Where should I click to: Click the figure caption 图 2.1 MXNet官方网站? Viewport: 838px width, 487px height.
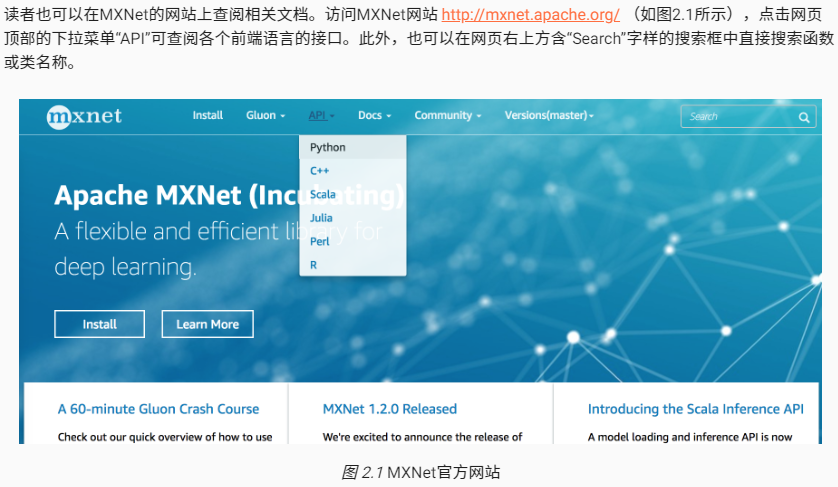pos(421,473)
